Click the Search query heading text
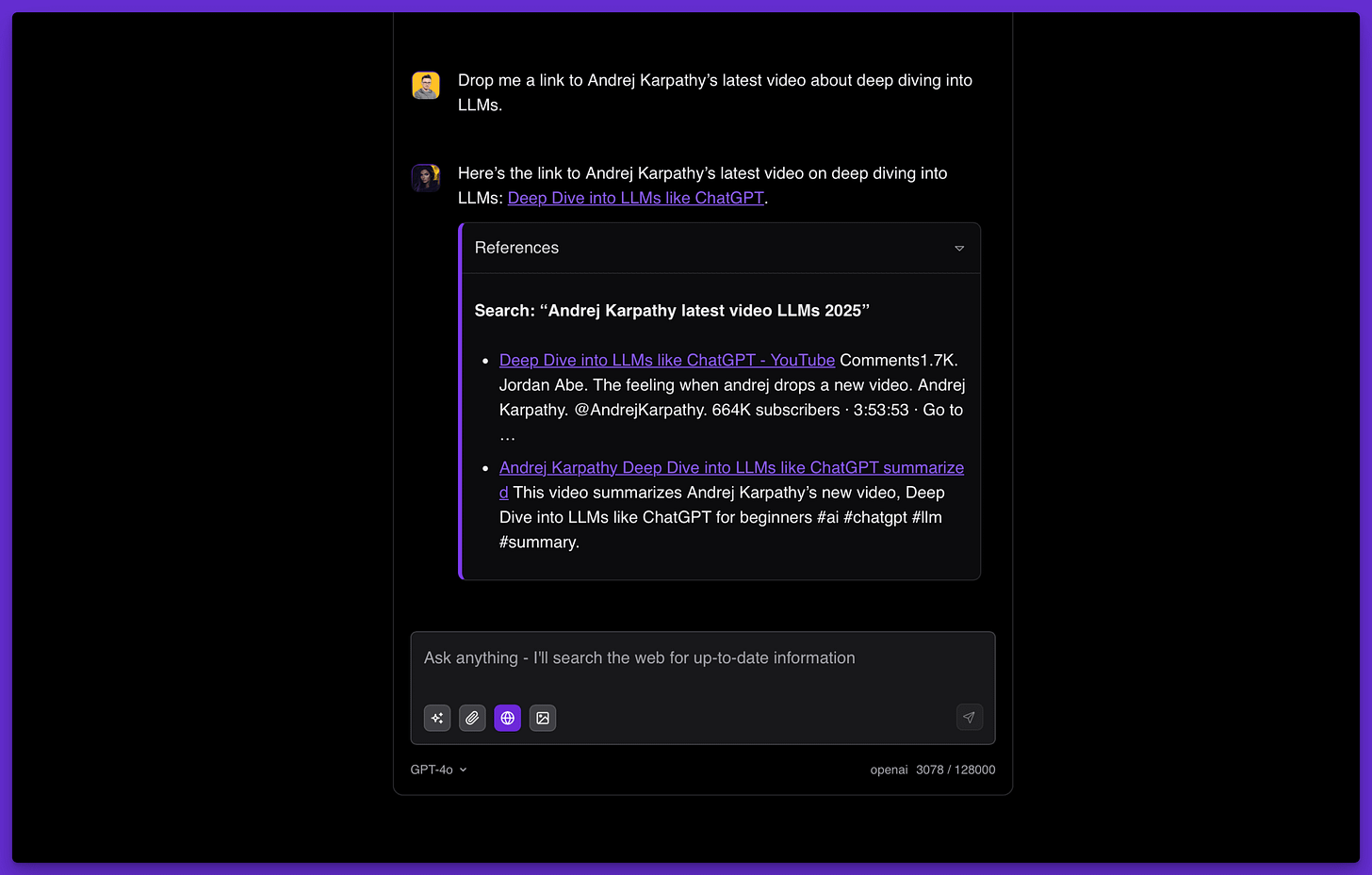This screenshot has height=875, width=1372. tap(672, 311)
